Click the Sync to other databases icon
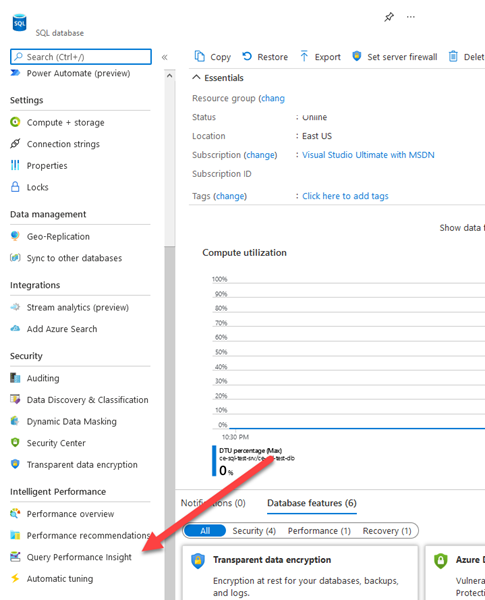This screenshot has height=600, width=485. click(15, 258)
